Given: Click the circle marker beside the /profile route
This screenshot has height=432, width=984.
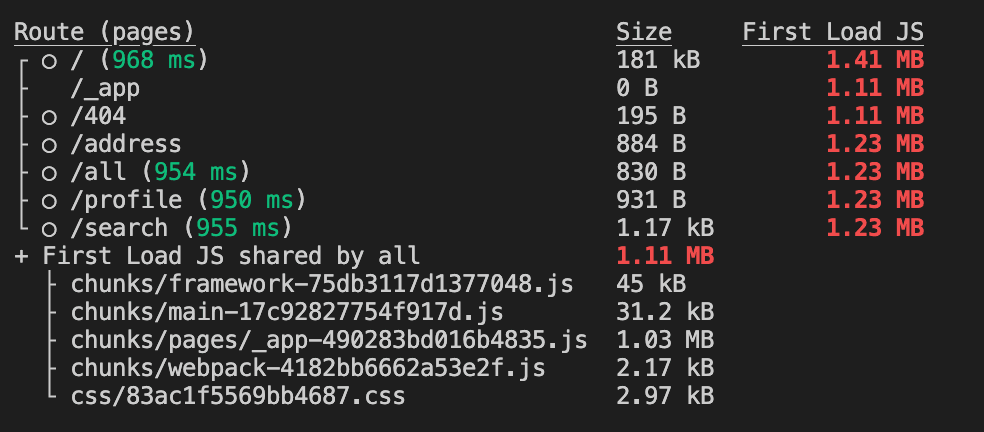Looking at the screenshot, I should click(x=49, y=201).
